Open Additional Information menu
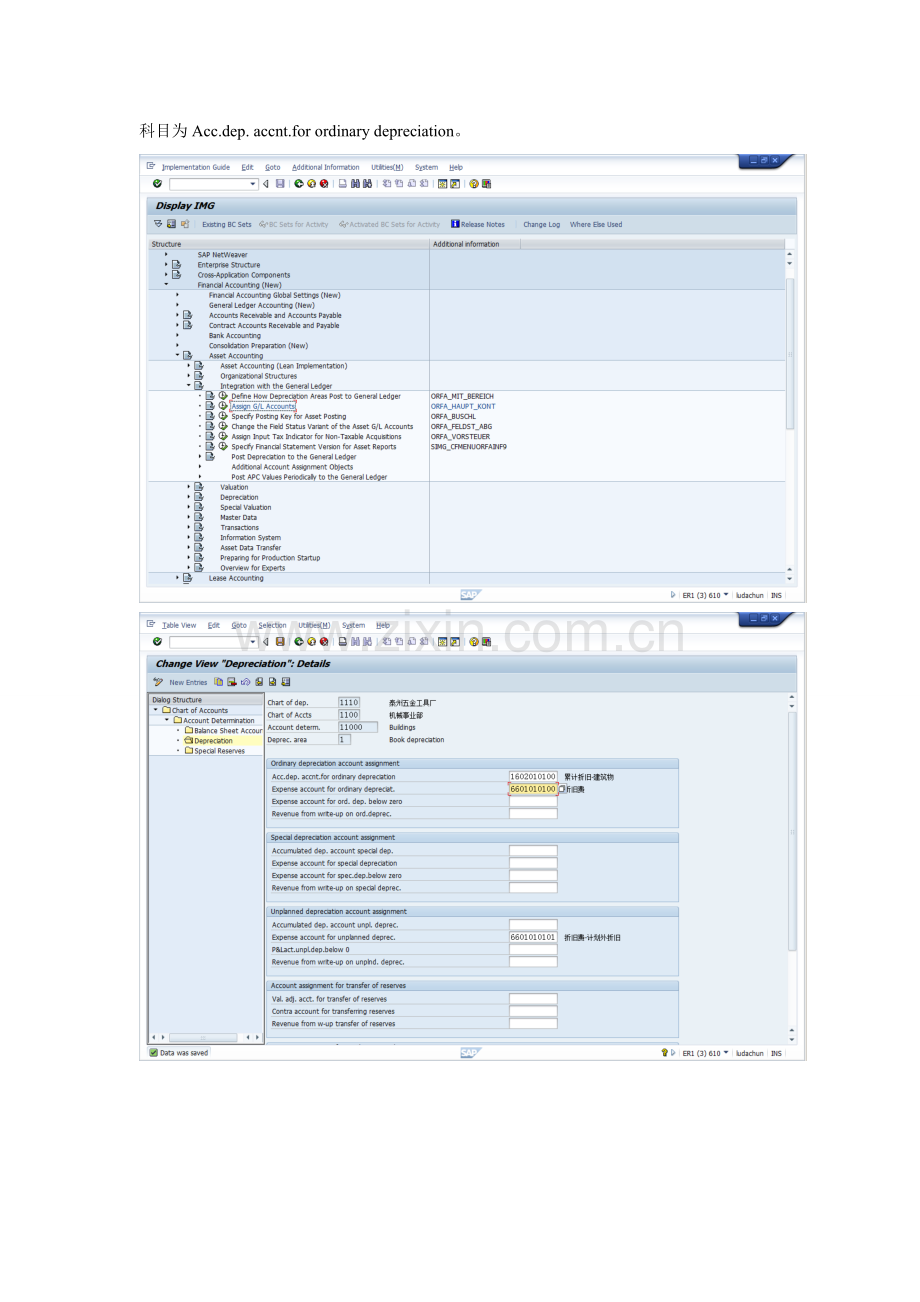The image size is (920, 1302). tap(326, 167)
